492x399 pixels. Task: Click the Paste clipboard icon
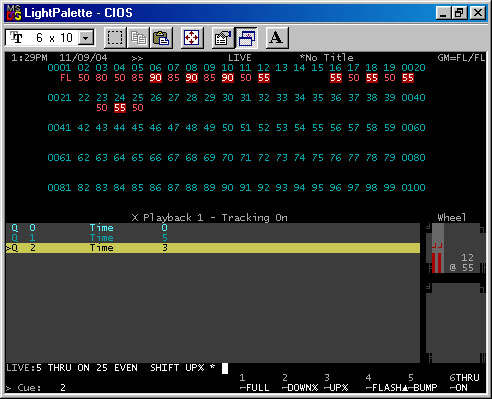point(161,38)
